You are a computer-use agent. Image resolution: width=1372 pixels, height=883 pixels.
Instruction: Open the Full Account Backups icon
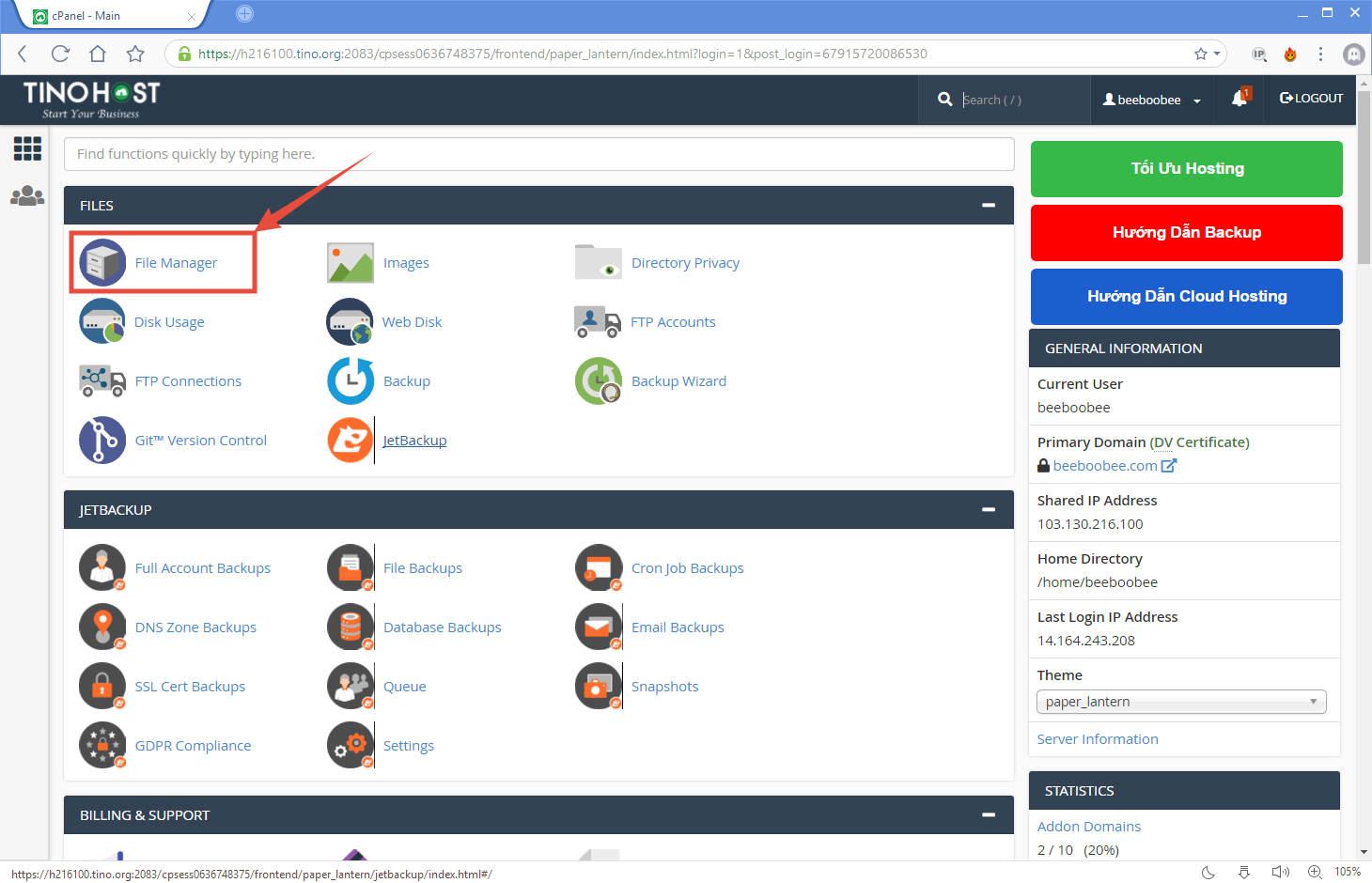click(x=102, y=567)
